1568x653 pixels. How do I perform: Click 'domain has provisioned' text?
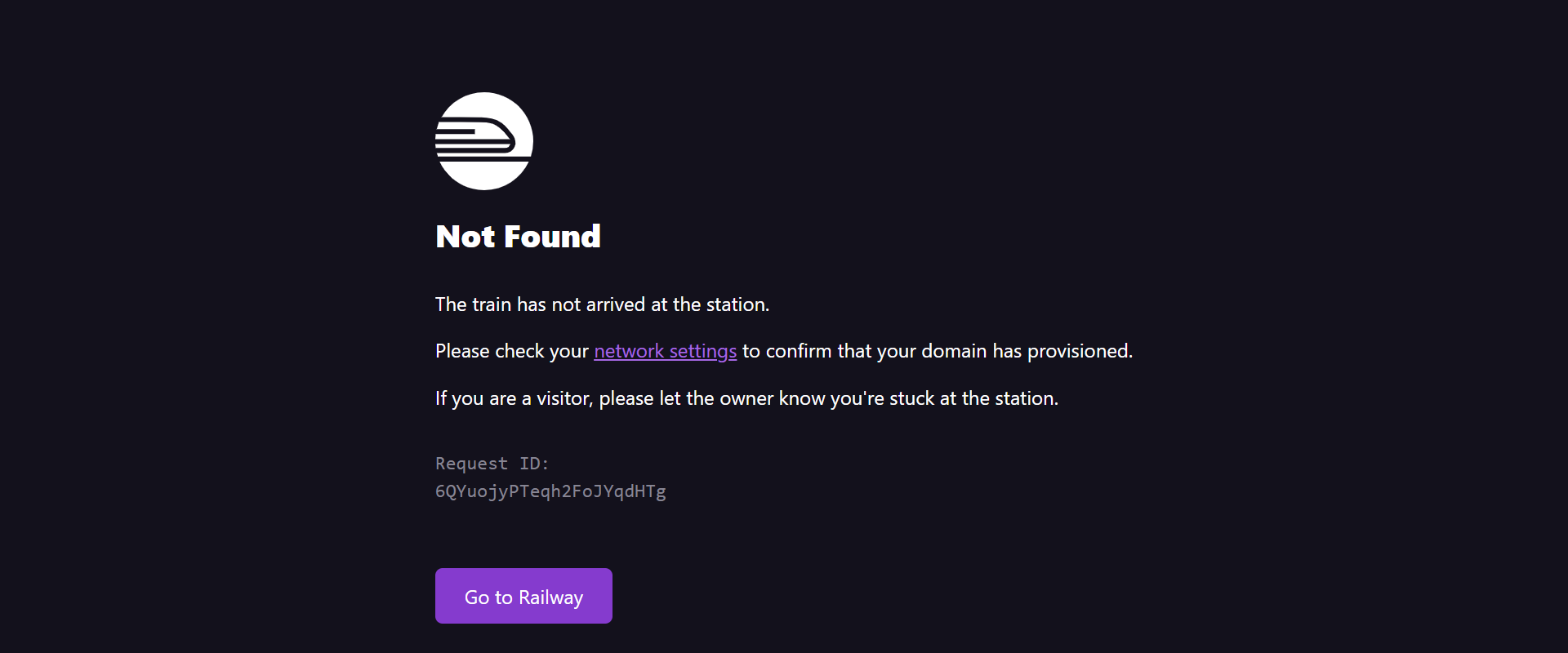tap(1026, 351)
